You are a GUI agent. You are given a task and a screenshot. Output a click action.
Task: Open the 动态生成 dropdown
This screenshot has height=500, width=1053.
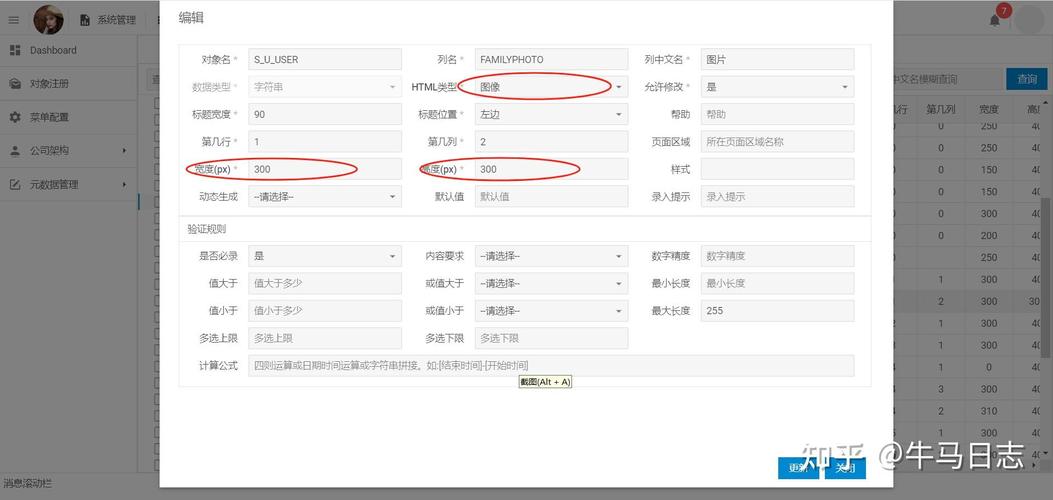point(325,197)
